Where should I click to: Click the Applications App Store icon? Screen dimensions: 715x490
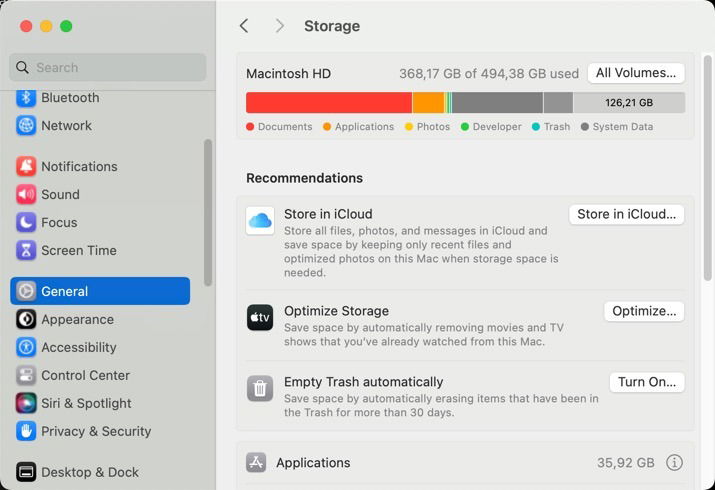pos(256,463)
